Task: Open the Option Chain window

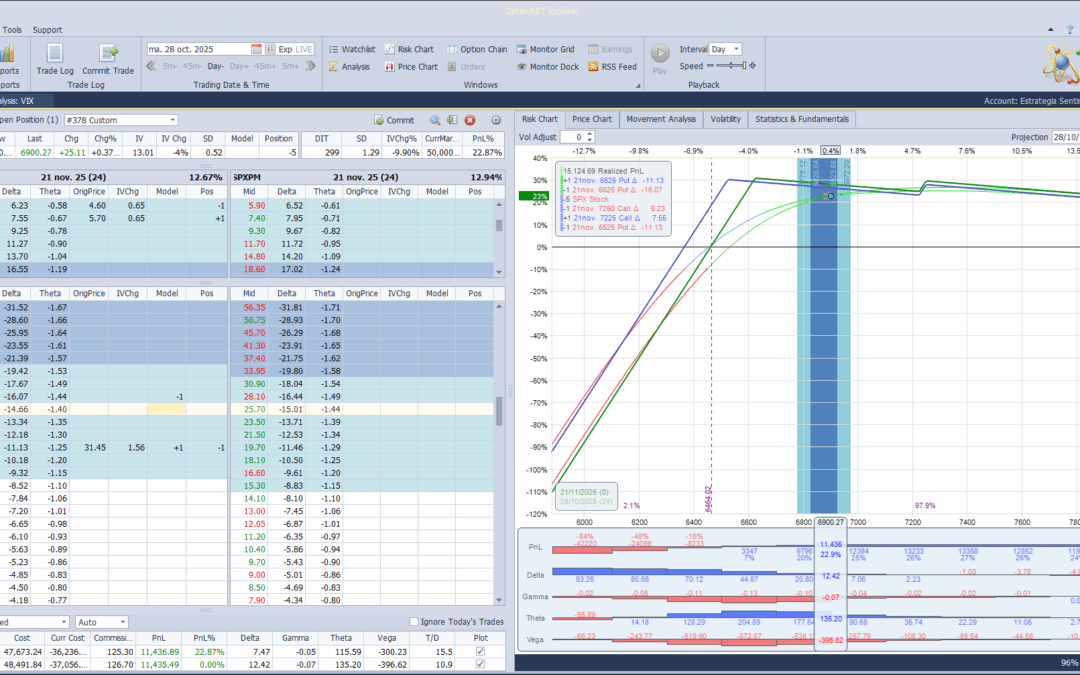Action: tap(477, 49)
